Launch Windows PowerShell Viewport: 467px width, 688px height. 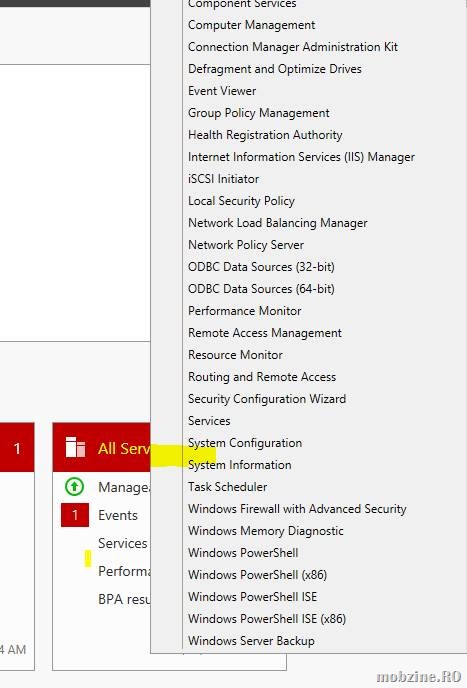tap(243, 552)
